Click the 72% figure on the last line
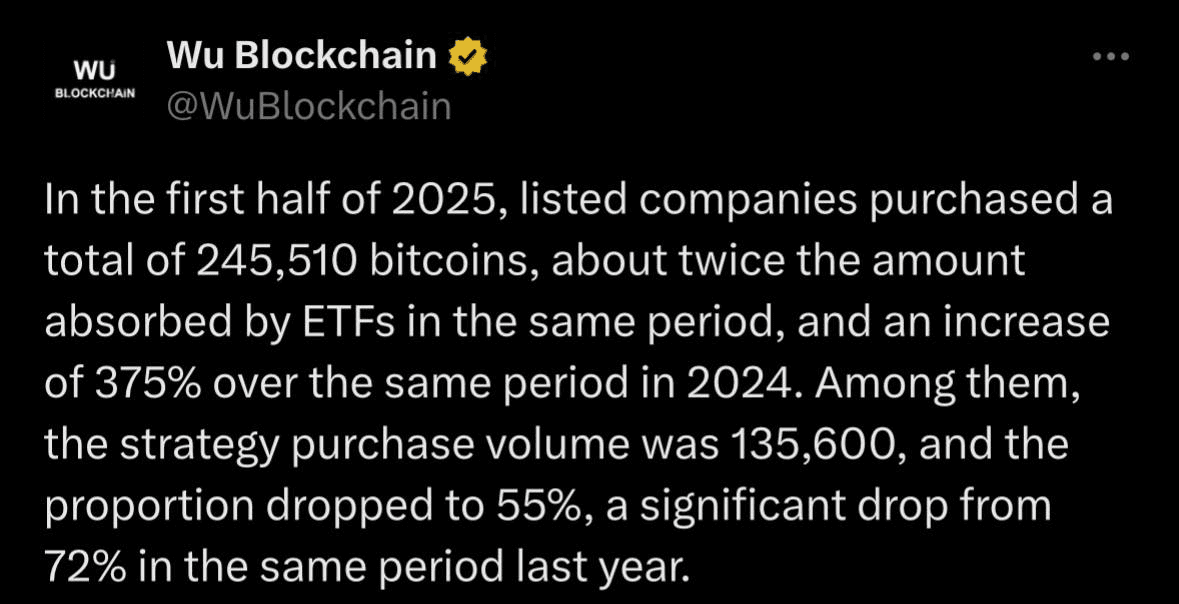Image resolution: width=1179 pixels, height=604 pixels. pyautogui.click(x=85, y=568)
